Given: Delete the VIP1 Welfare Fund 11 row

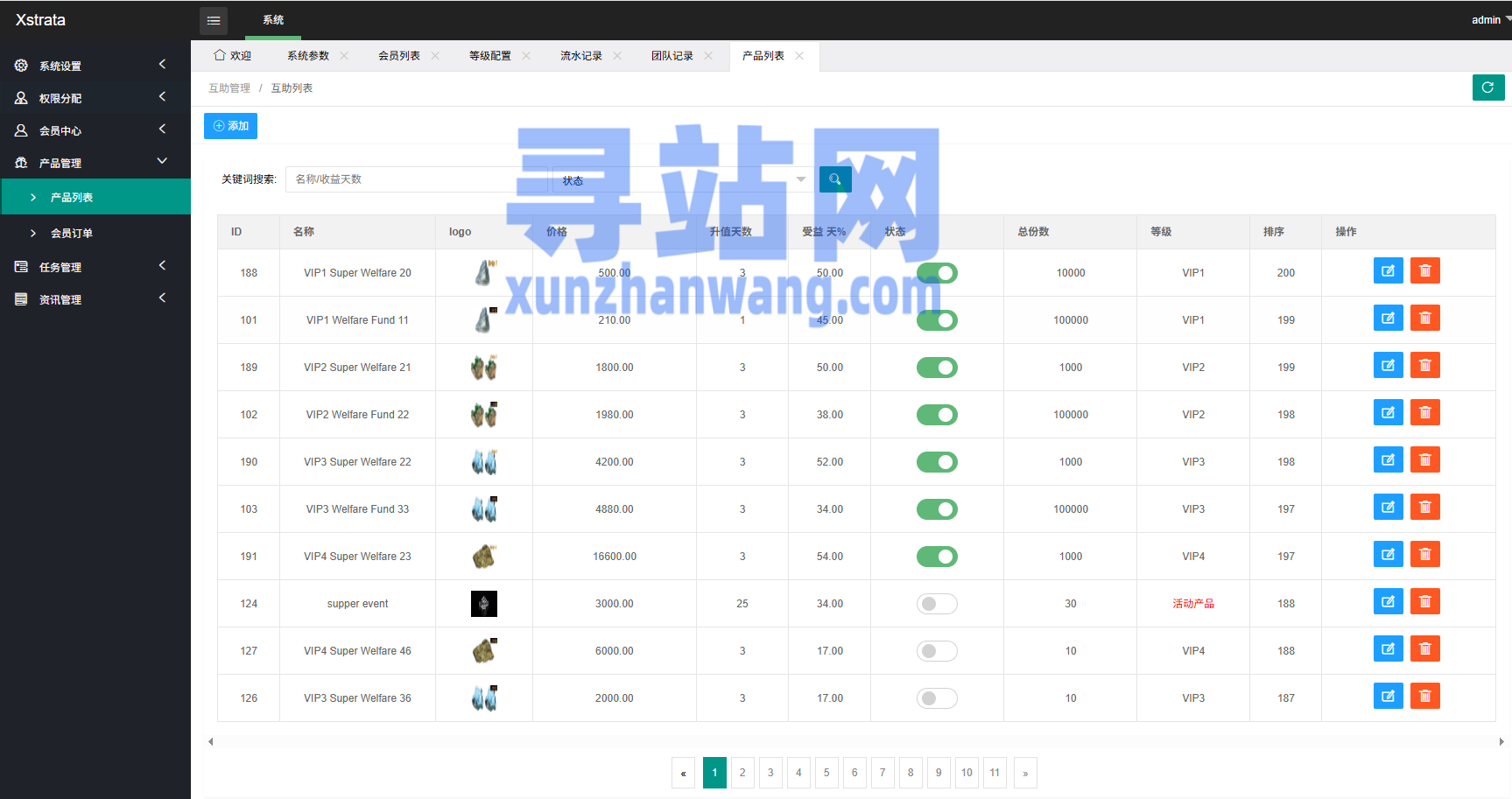Looking at the screenshot, I should [x=1424, y=319].
